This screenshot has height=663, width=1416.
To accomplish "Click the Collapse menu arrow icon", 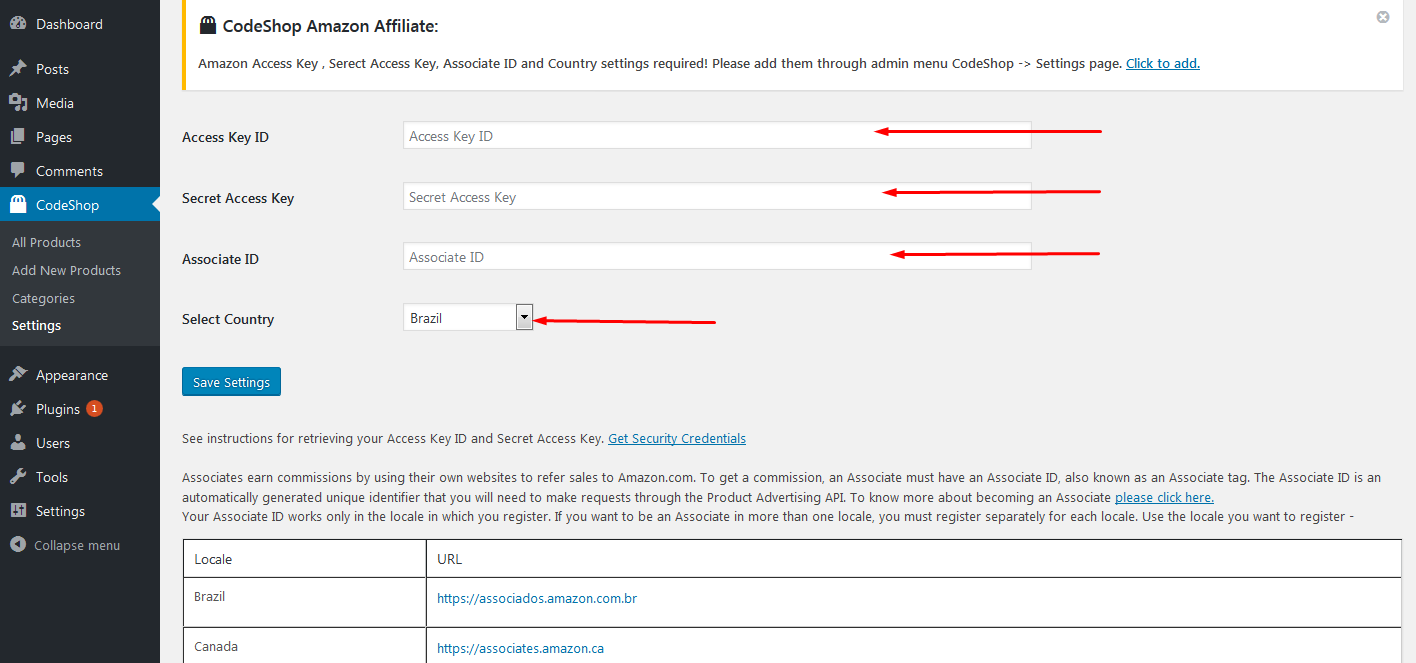I will tap(18, 545).
